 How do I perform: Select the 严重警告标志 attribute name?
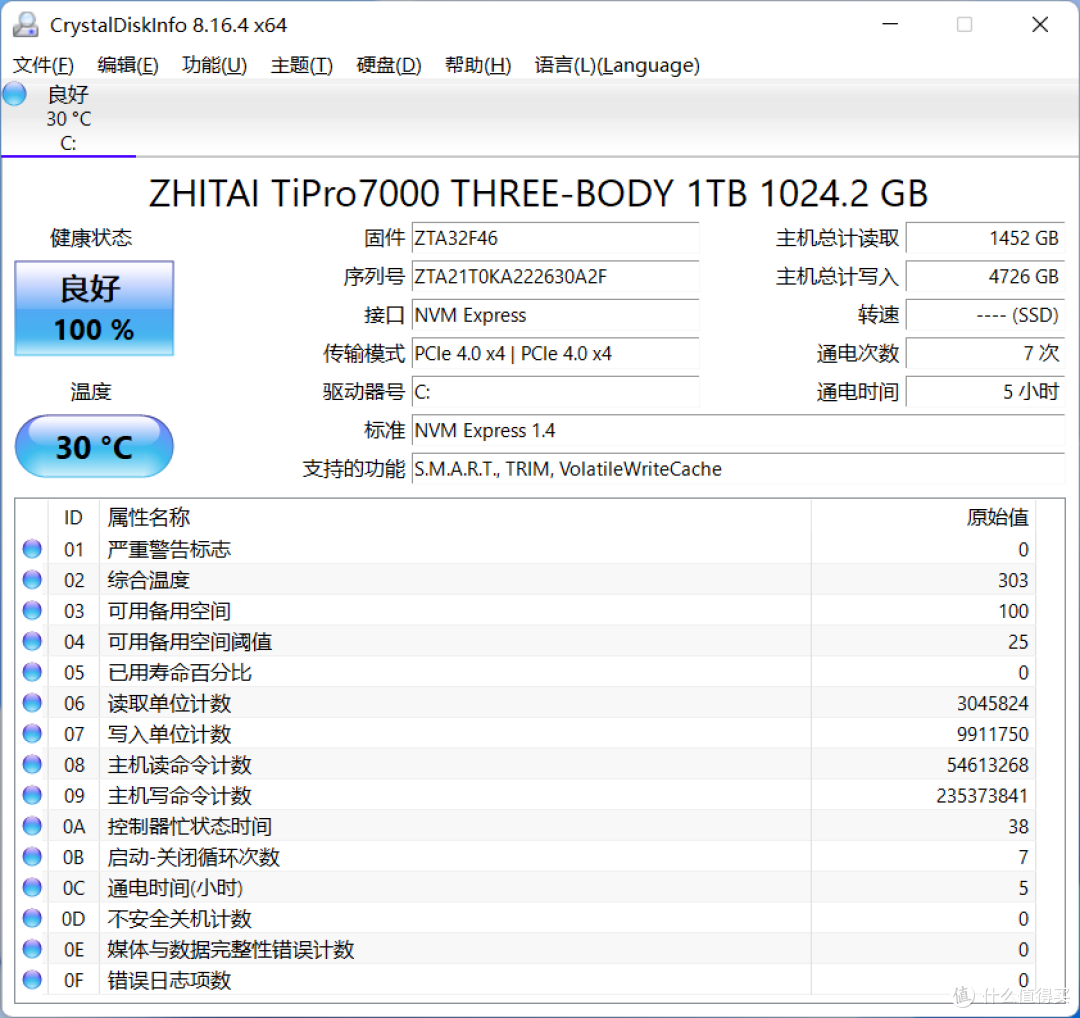[x=169, y=550]
